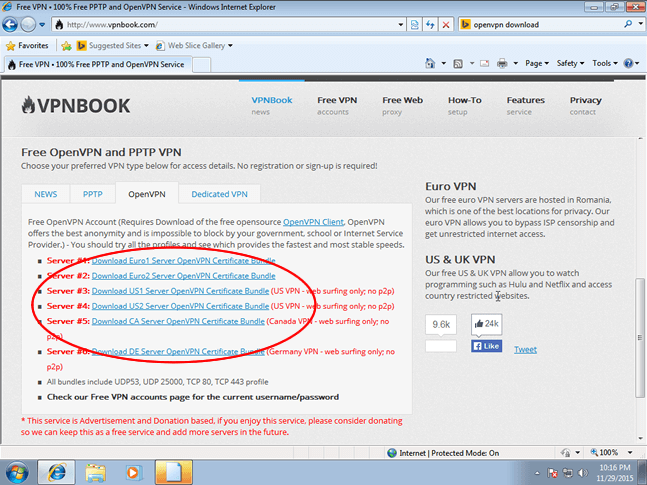Screen dimensions: 647x485
Task: Download US1 Server OpenVPN Certificate Bundle
Action: 180,291
